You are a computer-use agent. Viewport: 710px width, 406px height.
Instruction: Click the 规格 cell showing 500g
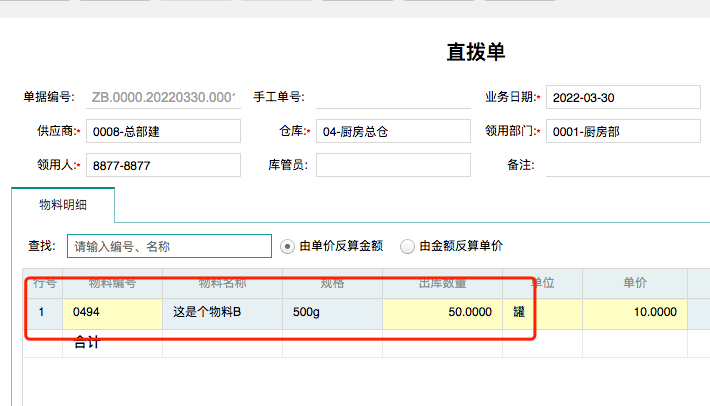point(332,313)
